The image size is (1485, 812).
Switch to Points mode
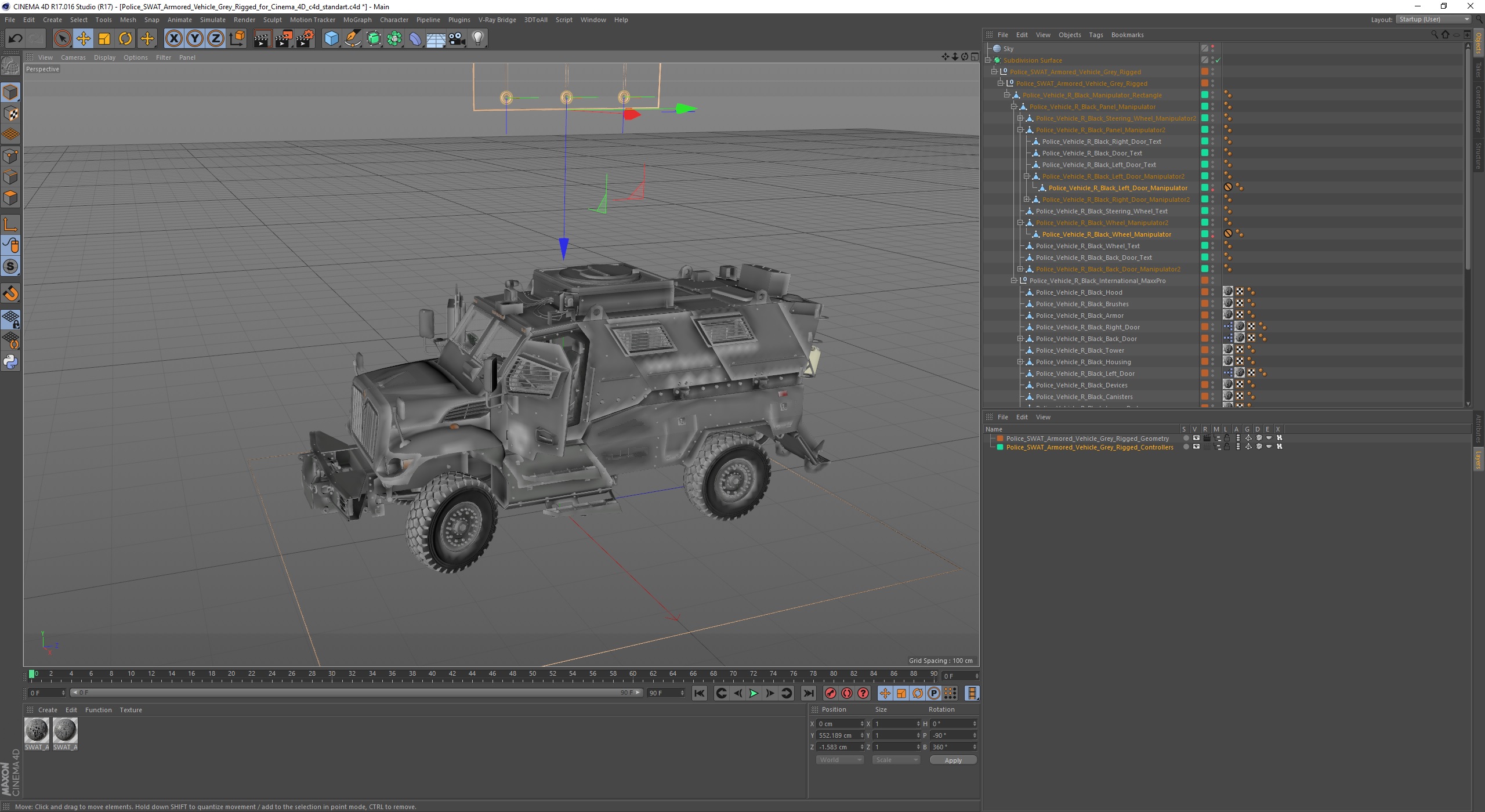click(10, 155)
